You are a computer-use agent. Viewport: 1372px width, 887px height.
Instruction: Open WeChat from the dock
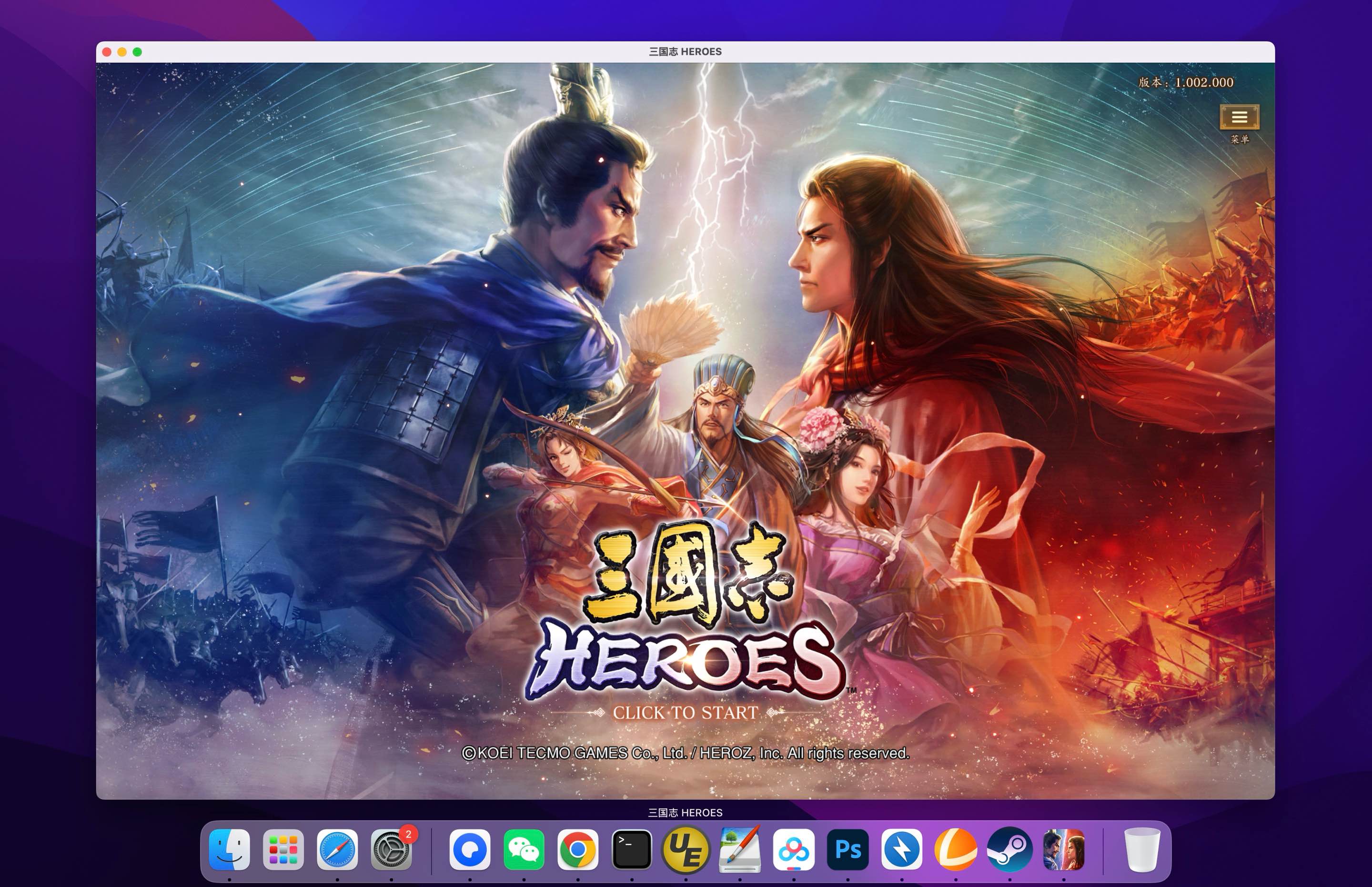coord(524,849)
